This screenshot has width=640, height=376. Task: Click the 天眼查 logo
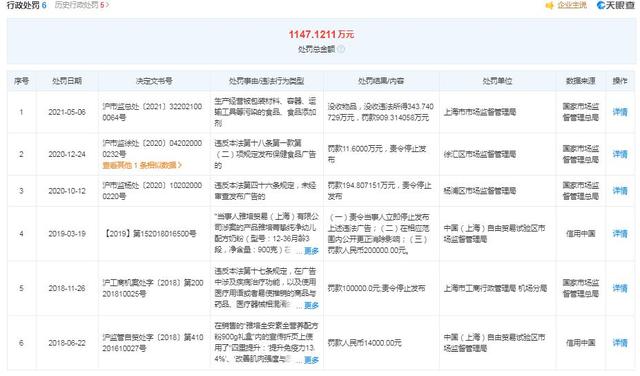pos(615,5)
